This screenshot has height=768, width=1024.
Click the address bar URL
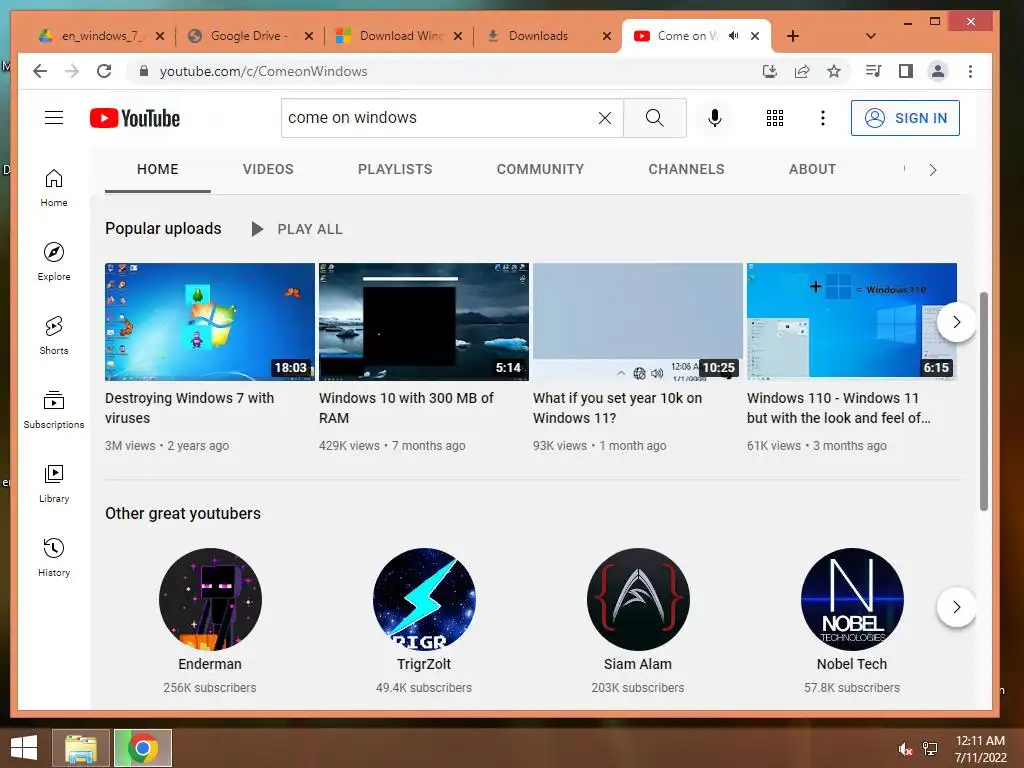pyautogui.click(x=263, y=71)
